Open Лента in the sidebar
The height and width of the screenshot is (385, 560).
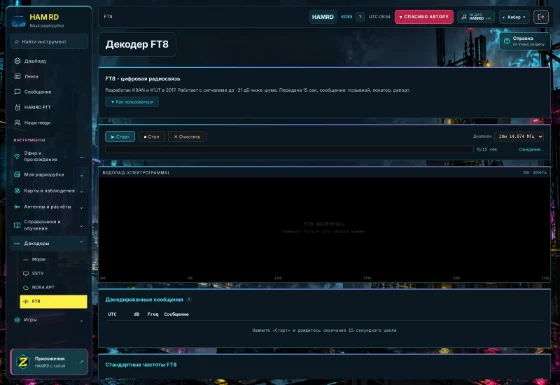49,76
